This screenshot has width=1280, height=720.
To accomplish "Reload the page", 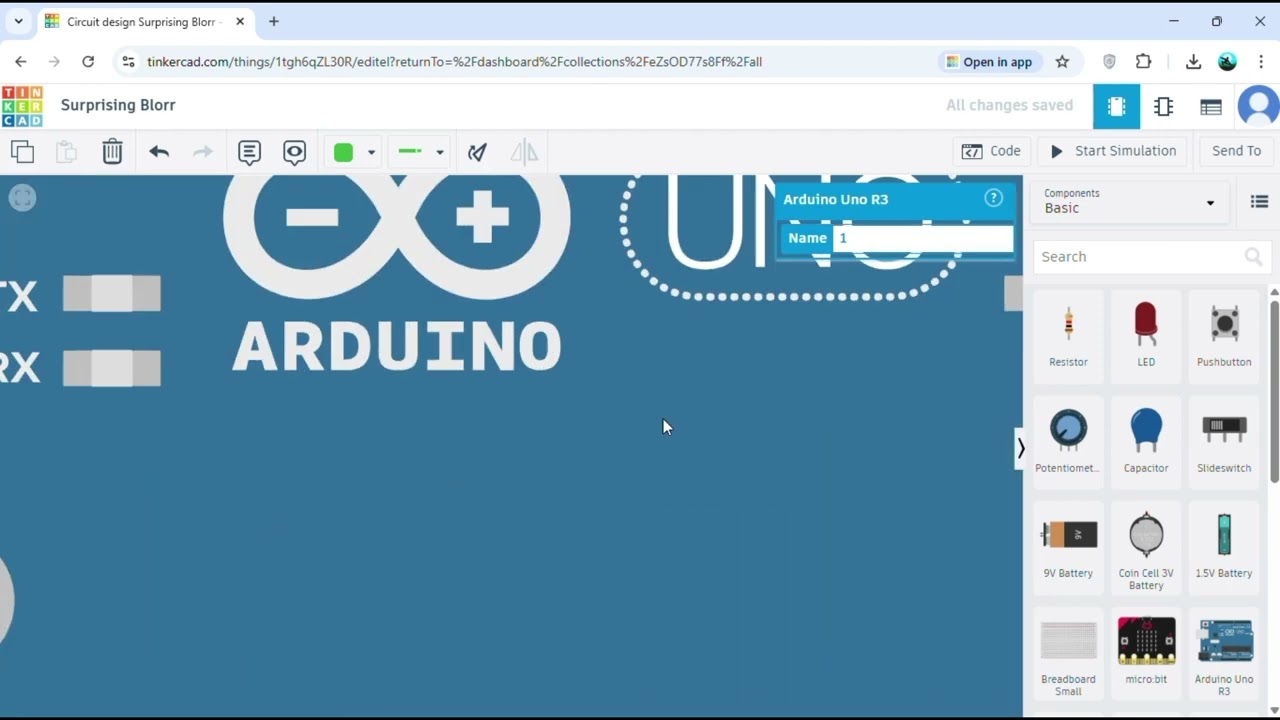I will pyautogui.click(x=88, y=62).
